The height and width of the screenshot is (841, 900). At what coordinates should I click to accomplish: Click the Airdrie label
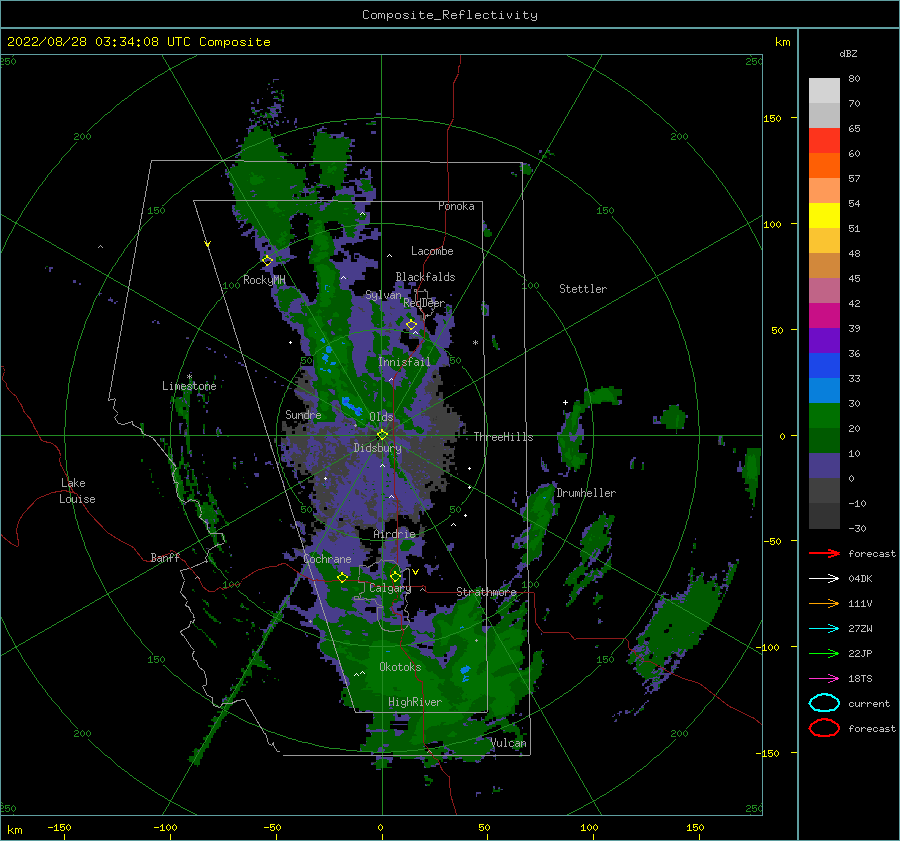tap(394, 534)
